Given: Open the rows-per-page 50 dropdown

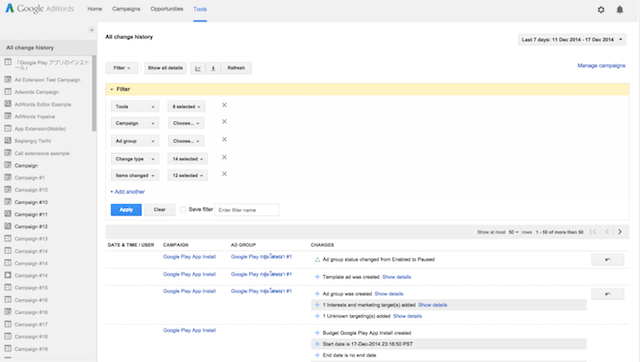Looking at the screenshot, I should tap(513, 232).
